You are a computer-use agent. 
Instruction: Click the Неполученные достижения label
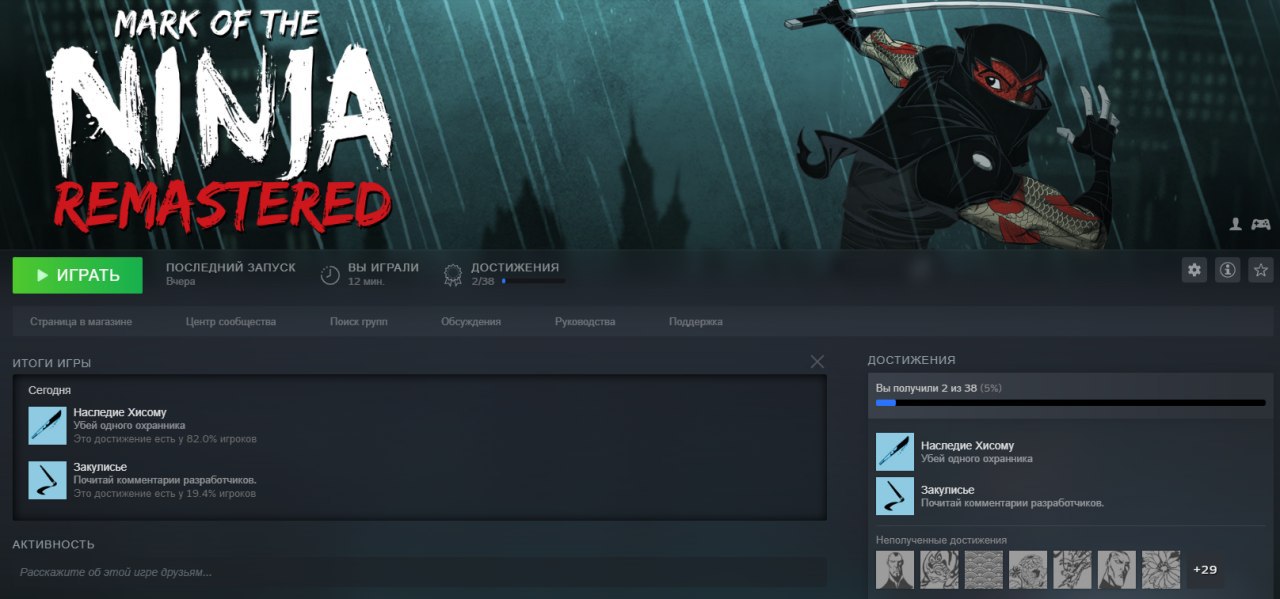click(x=941, y=540)
